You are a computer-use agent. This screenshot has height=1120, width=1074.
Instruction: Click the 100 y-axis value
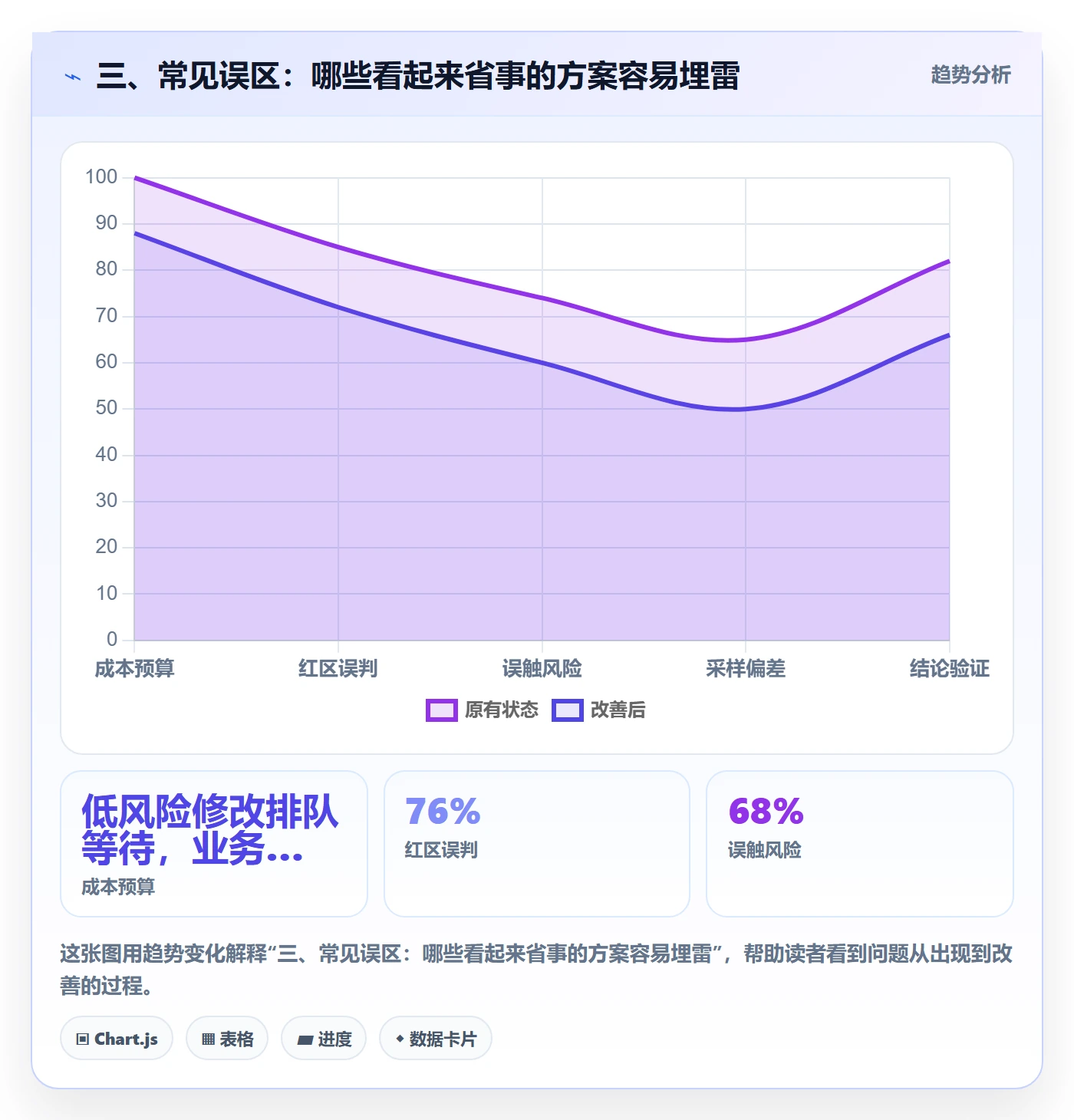(101, 177)
